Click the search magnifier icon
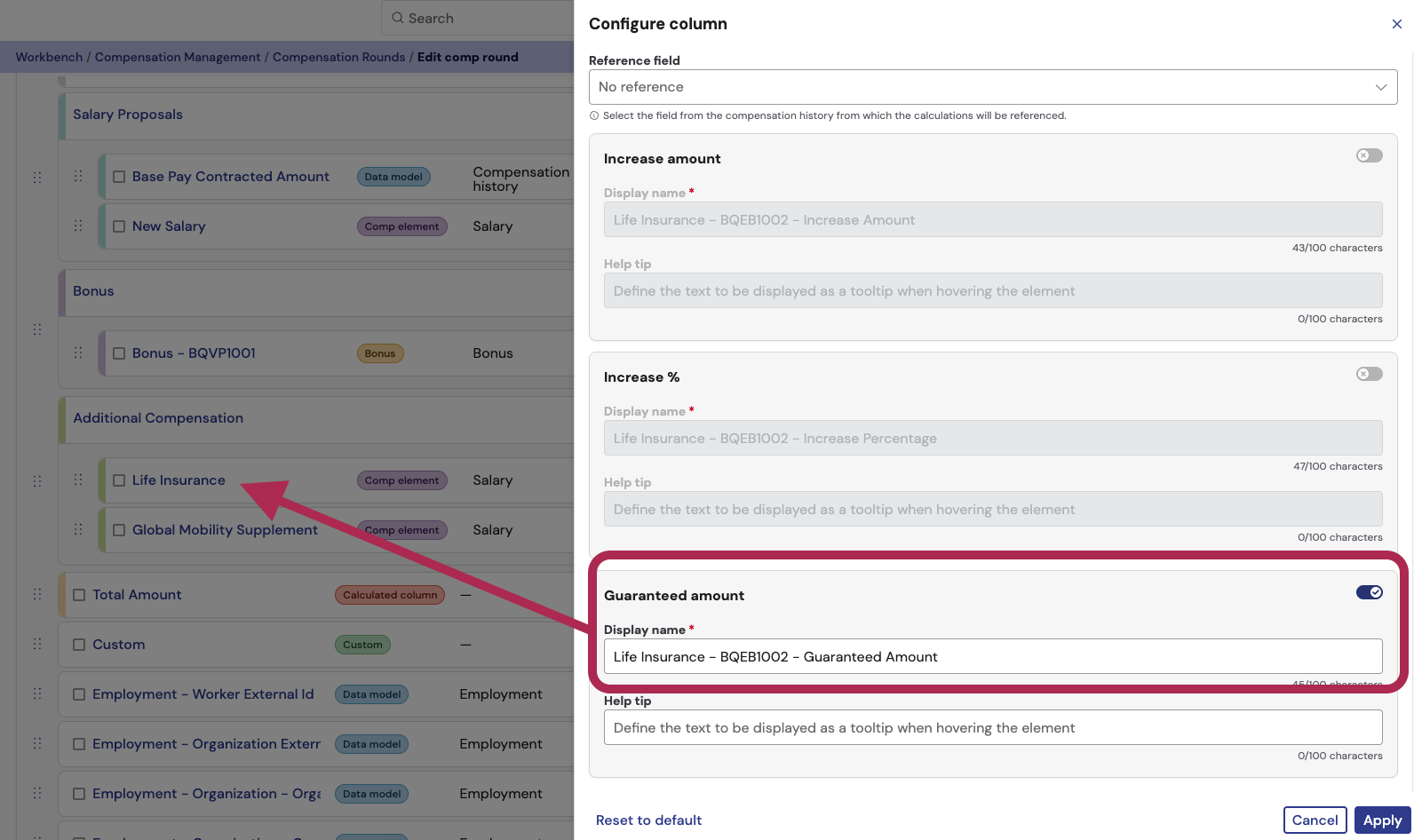This screenshot has width=1414, height=840. point(397,18)
